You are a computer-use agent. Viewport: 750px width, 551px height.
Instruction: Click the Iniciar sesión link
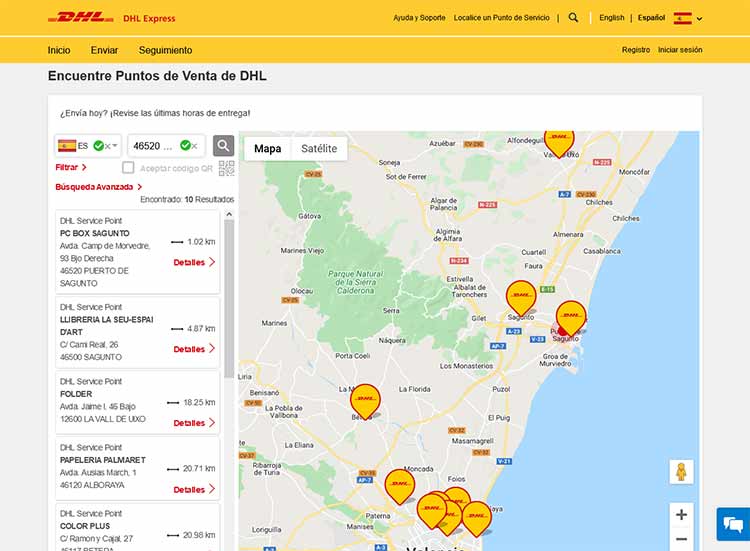(x=680, y=50)
